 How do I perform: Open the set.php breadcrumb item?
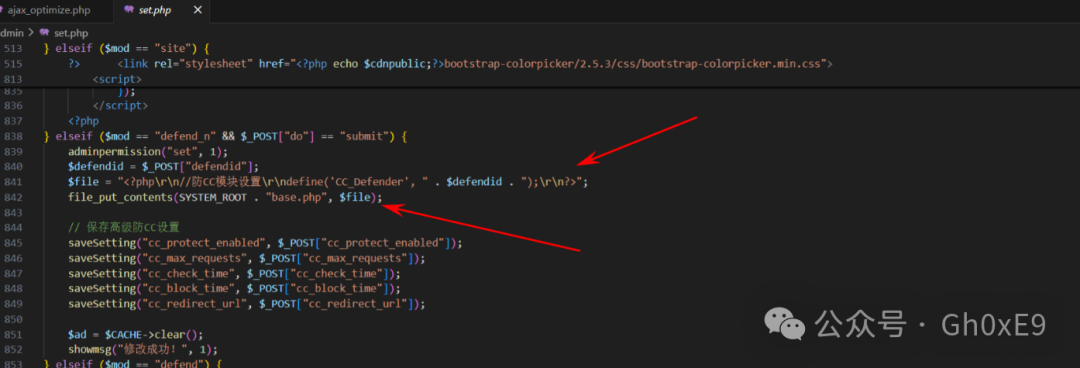coord(71,32)
